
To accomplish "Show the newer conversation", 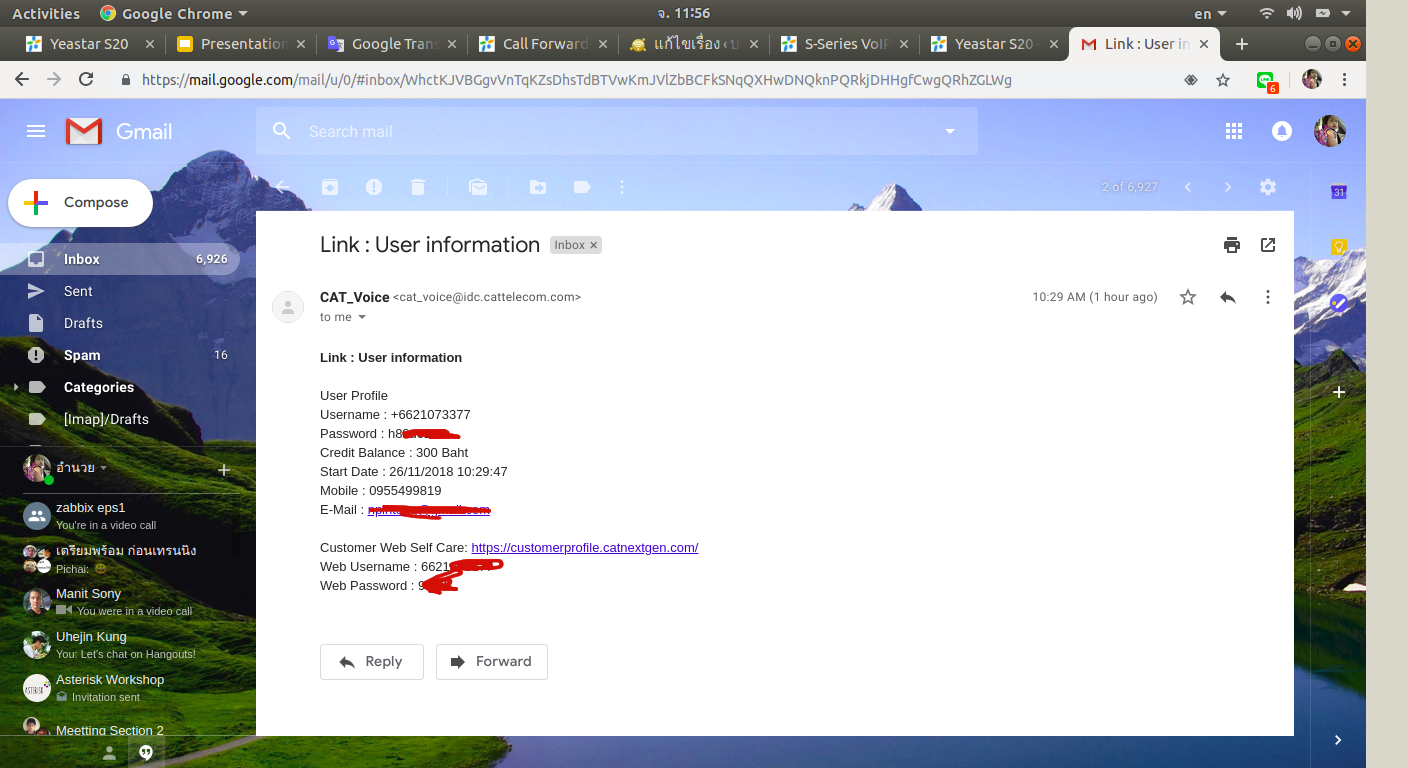I will [x=1188, y=187].
